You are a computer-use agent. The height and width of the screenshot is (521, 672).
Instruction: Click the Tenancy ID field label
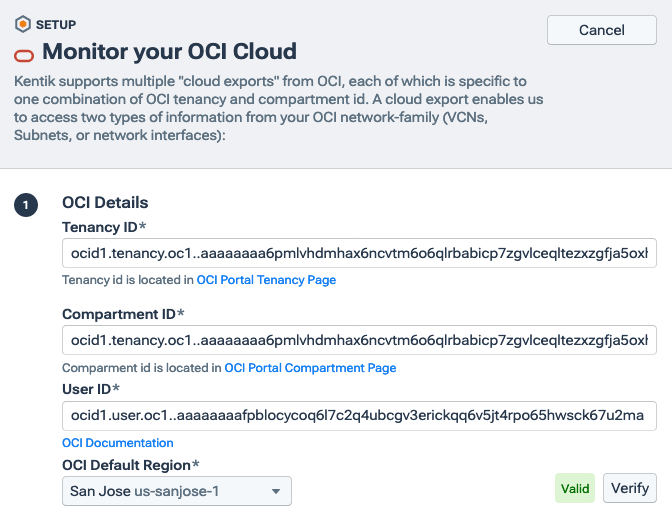coord(103,228)
